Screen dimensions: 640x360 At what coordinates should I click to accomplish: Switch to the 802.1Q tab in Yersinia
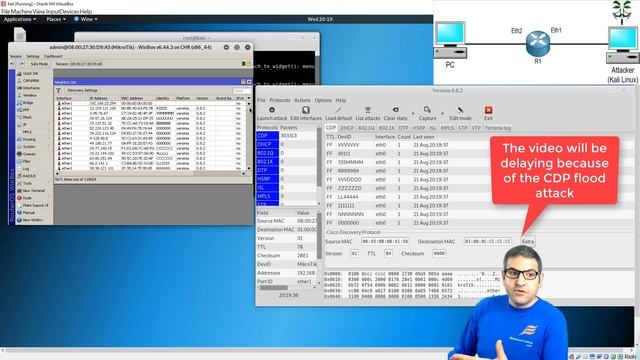point(366,128)
